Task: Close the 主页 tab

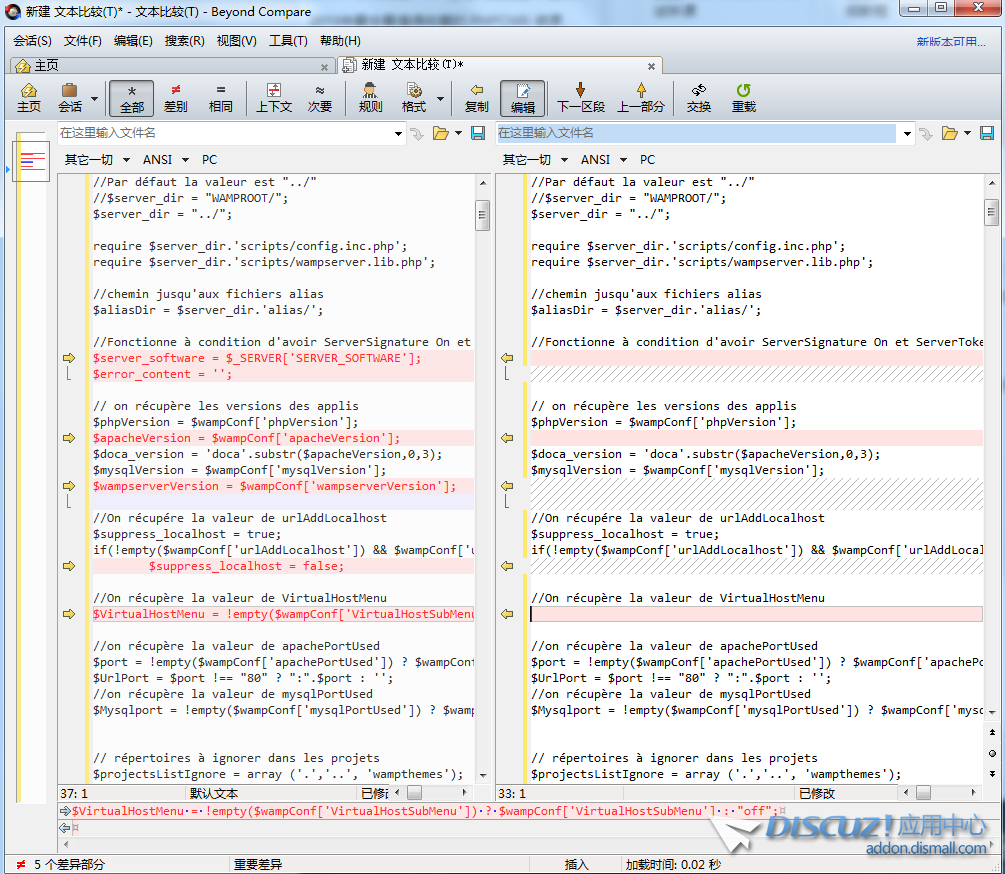Action: [324, 67]
